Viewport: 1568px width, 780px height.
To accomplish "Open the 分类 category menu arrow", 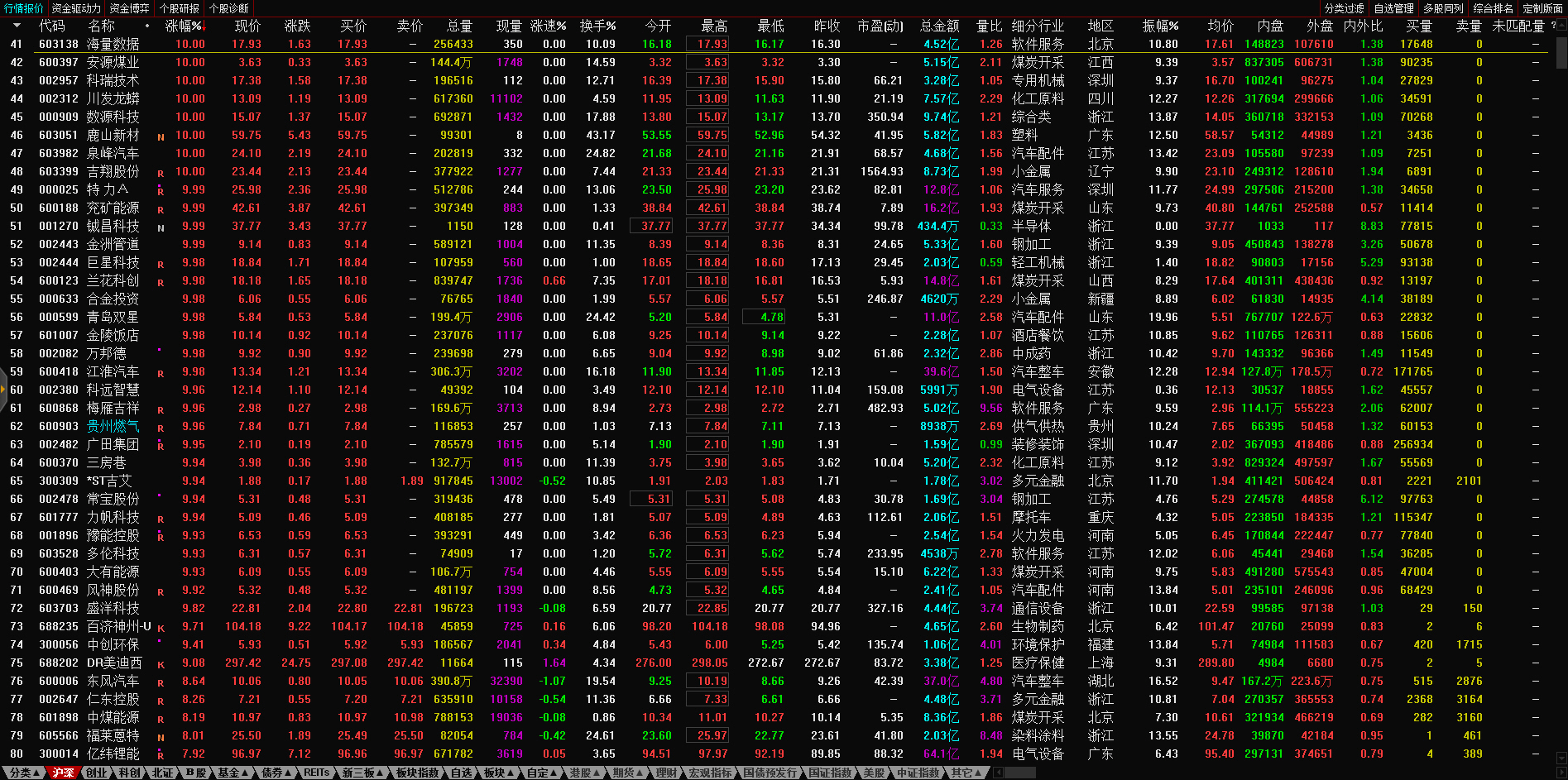I will point(36,773).
